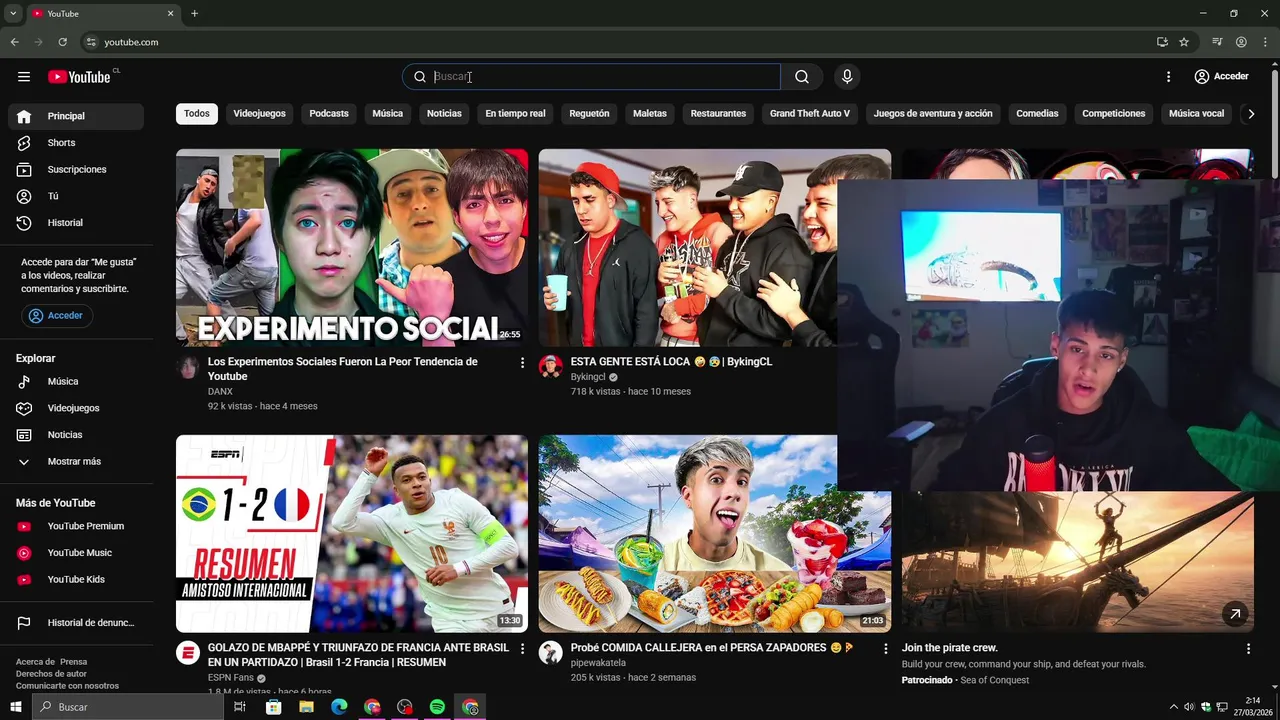Open Chrome tab search dropdown

[x=13, y=14]
